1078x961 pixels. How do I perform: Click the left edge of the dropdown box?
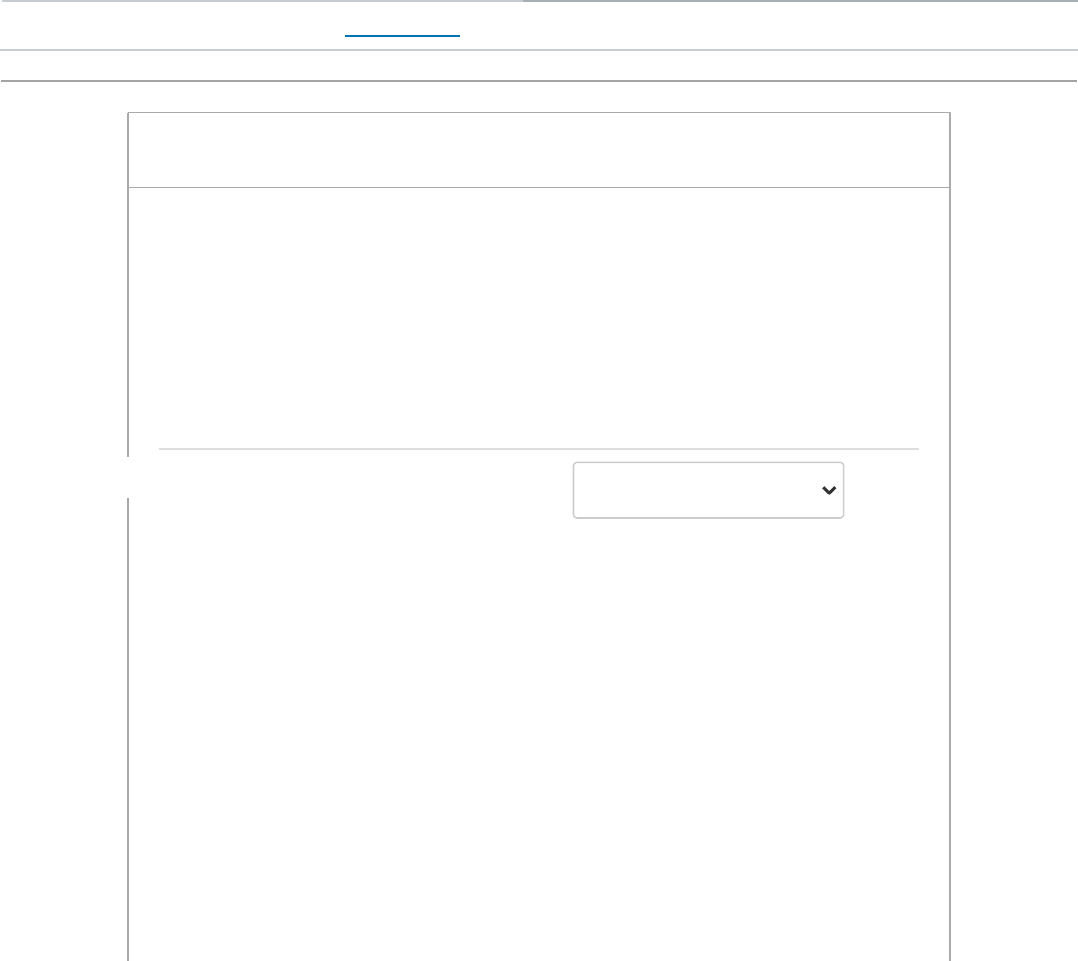click(575, 490)
